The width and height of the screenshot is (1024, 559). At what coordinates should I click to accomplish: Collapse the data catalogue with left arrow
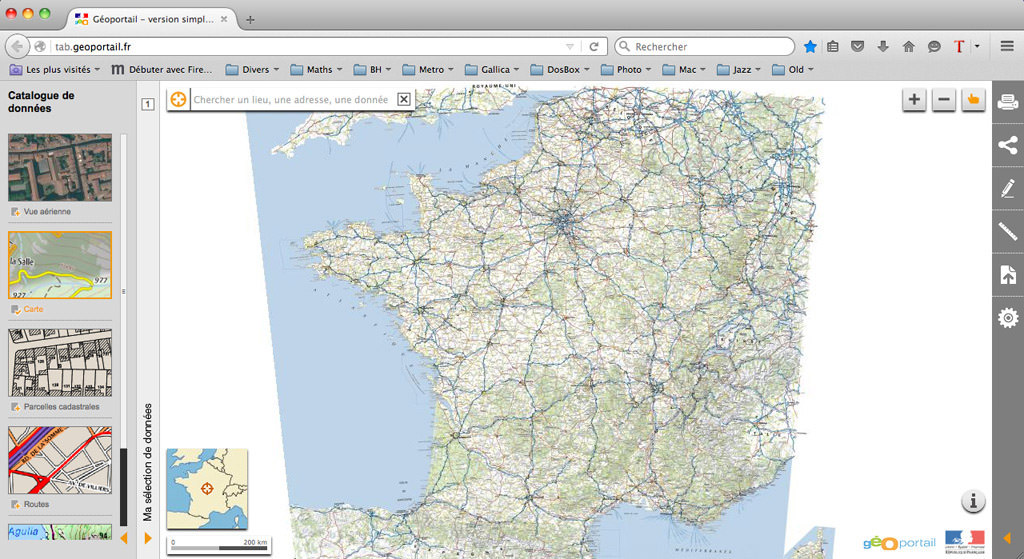[124, 538]
